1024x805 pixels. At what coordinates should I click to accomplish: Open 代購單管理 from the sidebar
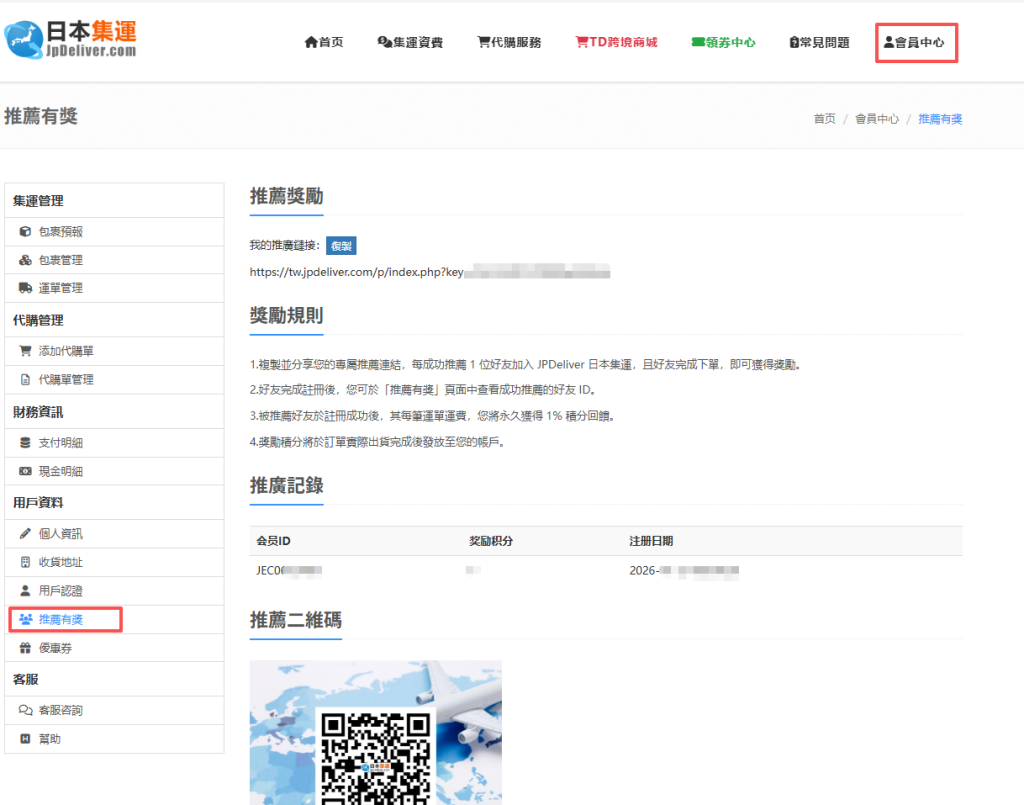coord(66,380)
